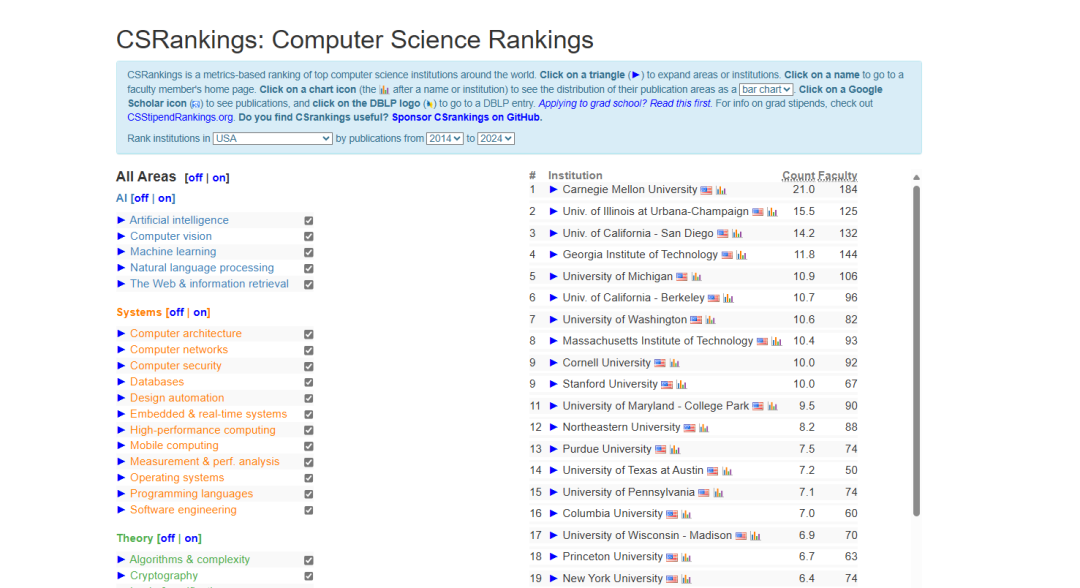Click chart icon for University of Washington

[x=710, y=320]
